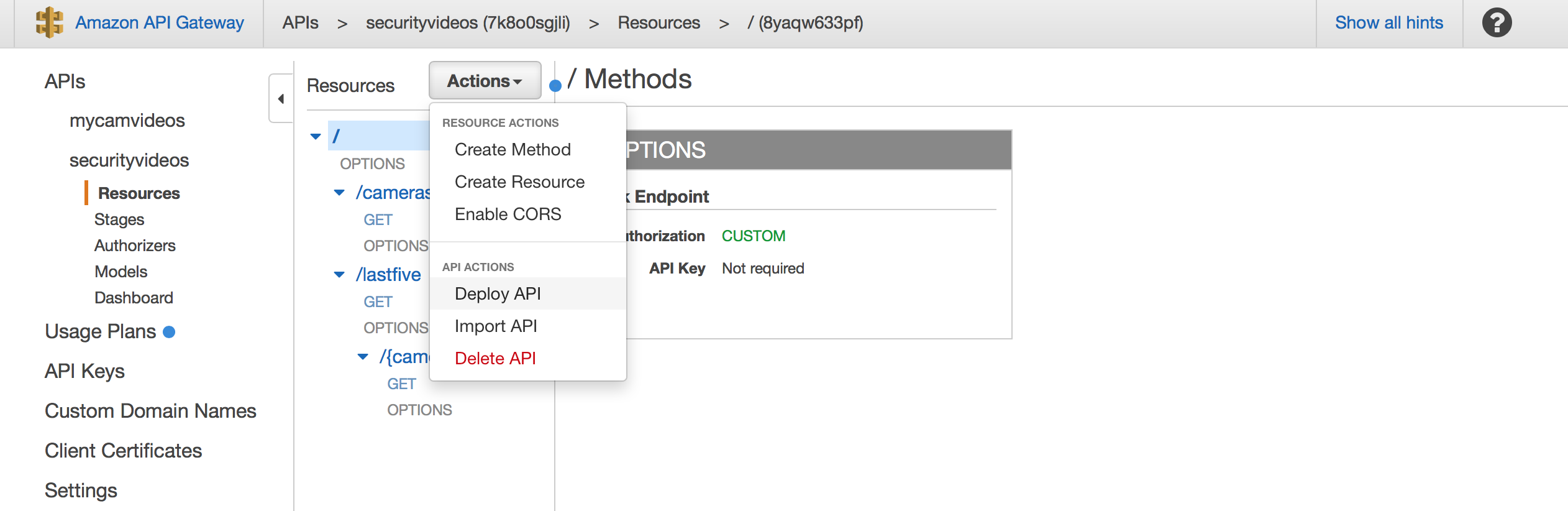Click the Amazon API Gateway link
1568x511 pixels.
[x=160, y=23]
